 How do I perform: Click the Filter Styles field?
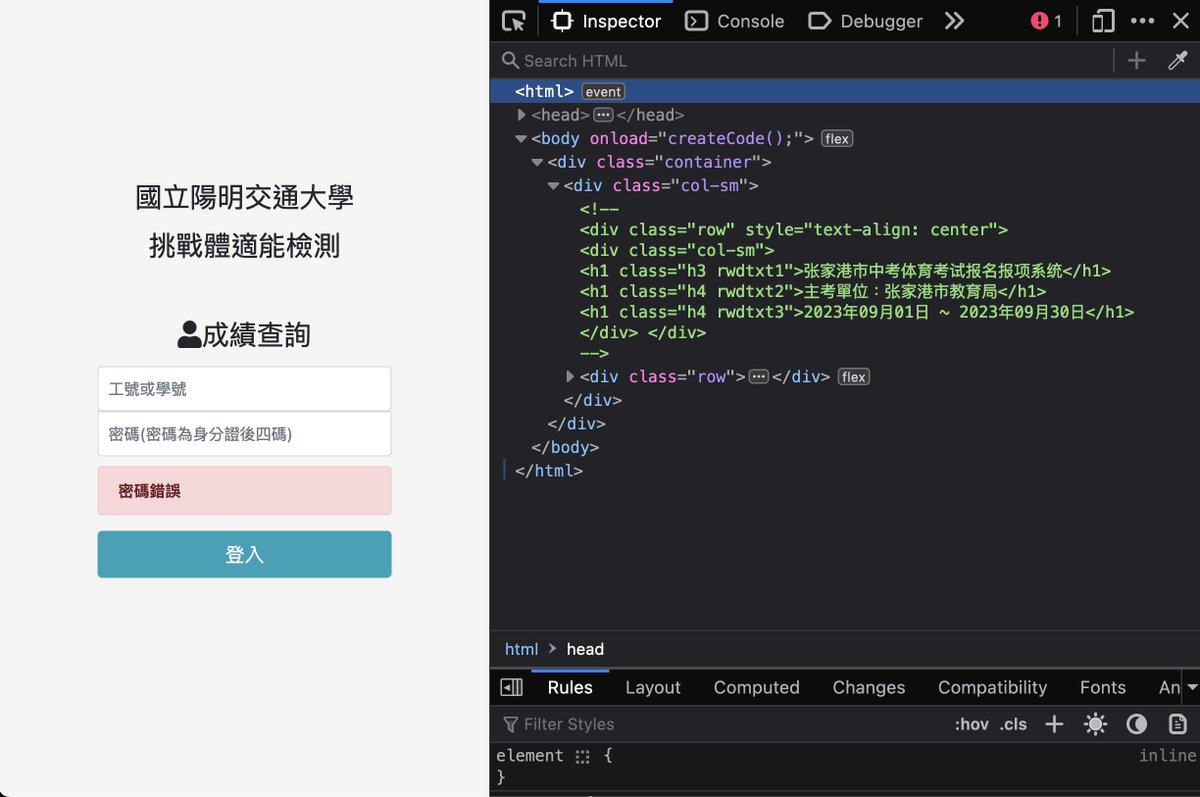(720, 724)
